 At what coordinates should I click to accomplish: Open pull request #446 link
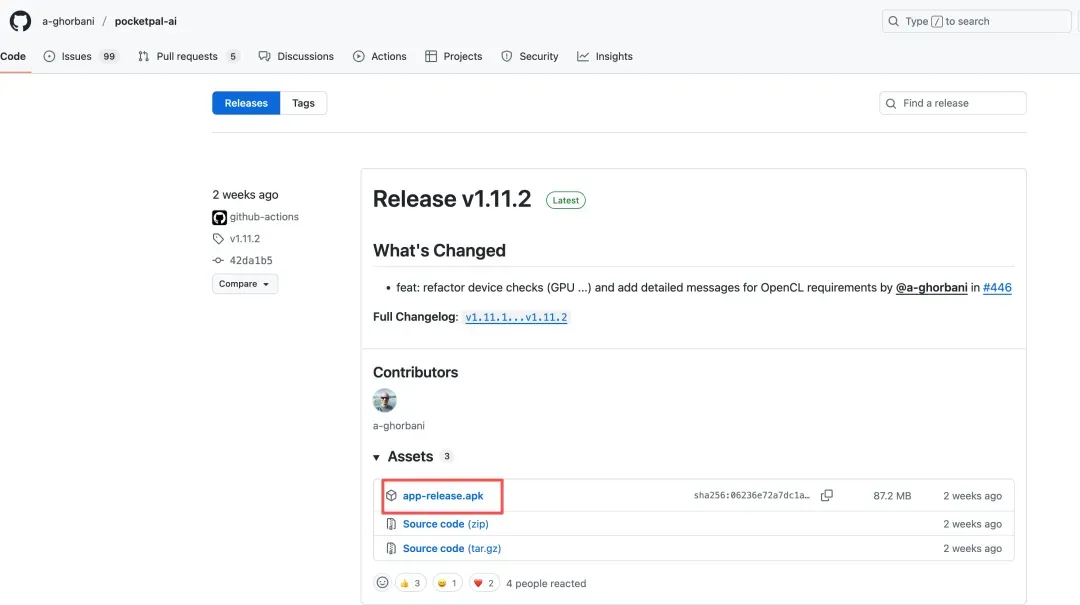(x=997, y=287)
